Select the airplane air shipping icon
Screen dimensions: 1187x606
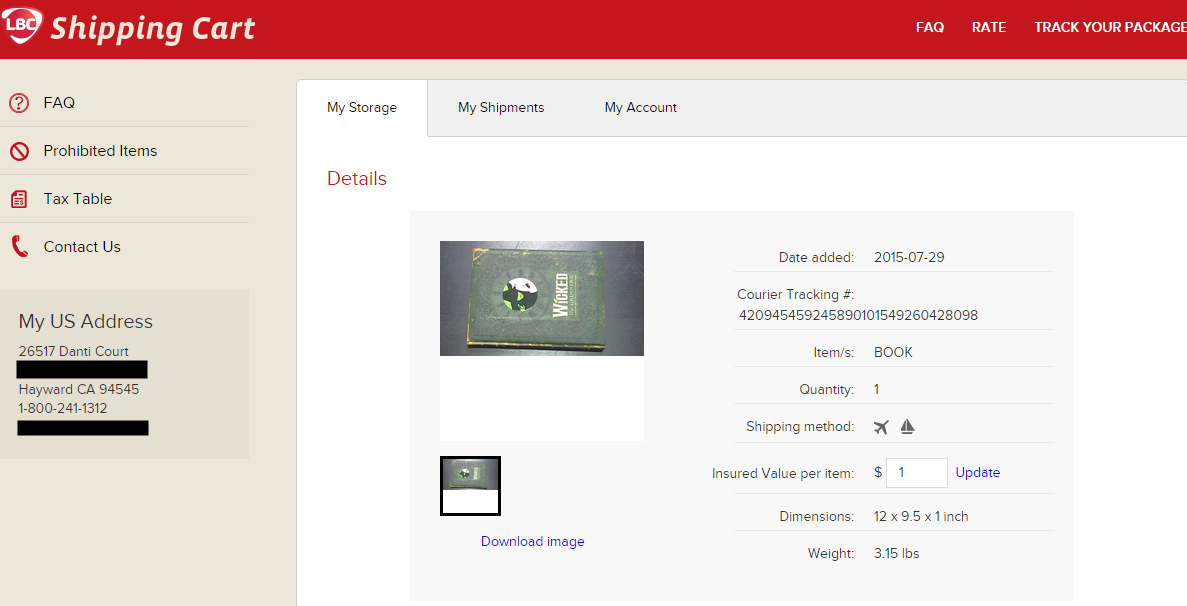pos(881,425)
